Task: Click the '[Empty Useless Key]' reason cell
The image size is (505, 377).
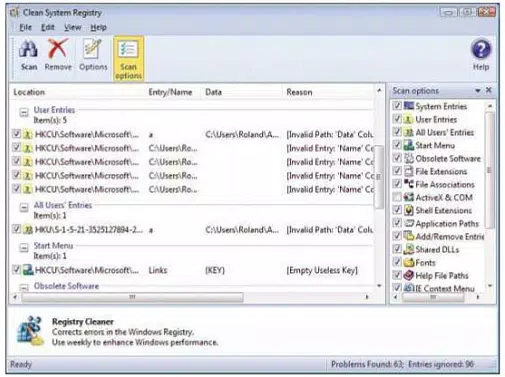Action: [322, 270]
